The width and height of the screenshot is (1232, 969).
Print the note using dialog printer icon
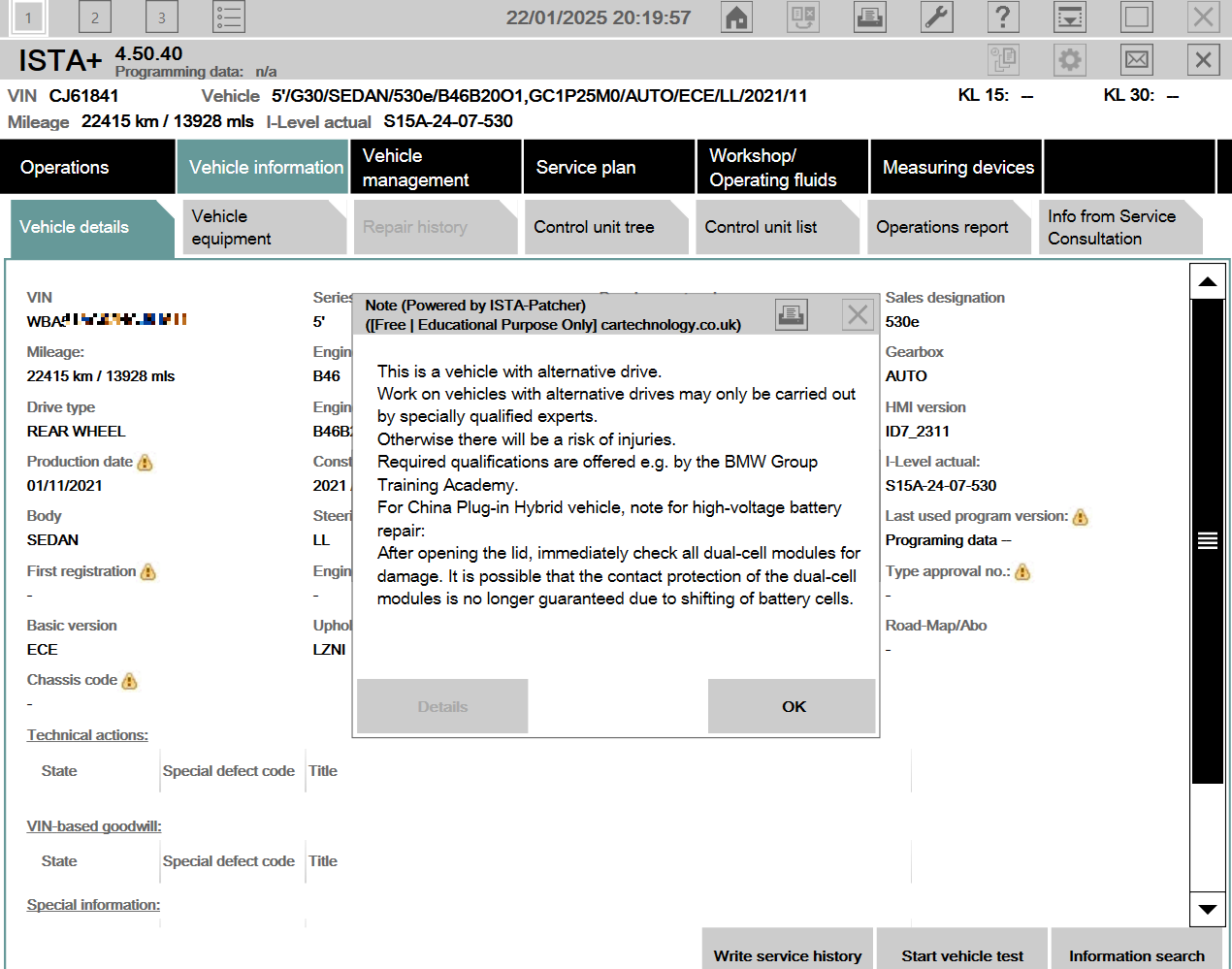tap(792, 314)
